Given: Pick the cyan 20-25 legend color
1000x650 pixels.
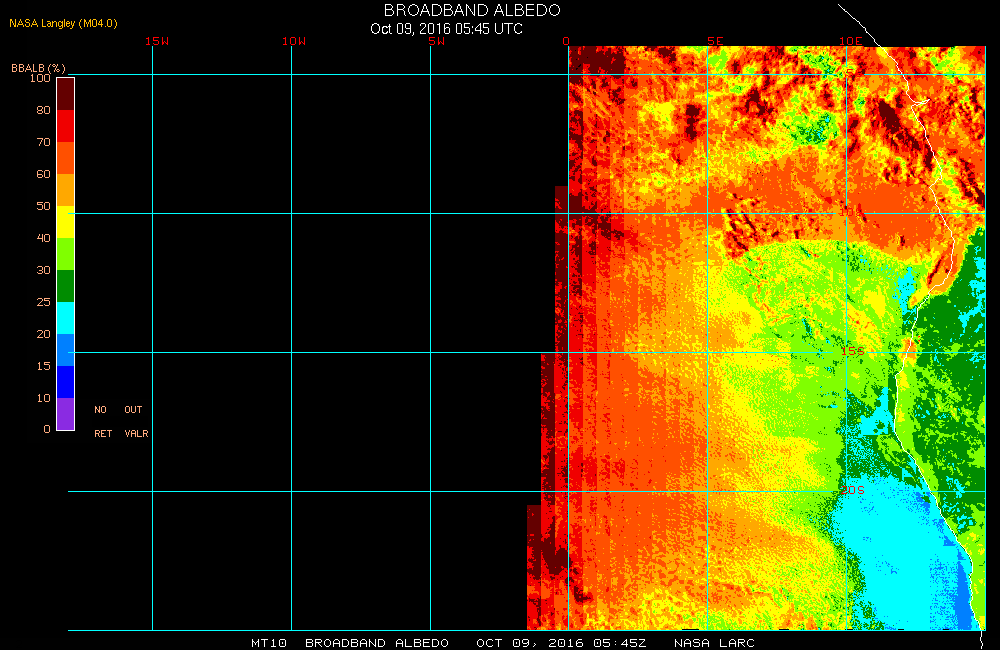Looking at the screenshot, I should pos(66,318).
